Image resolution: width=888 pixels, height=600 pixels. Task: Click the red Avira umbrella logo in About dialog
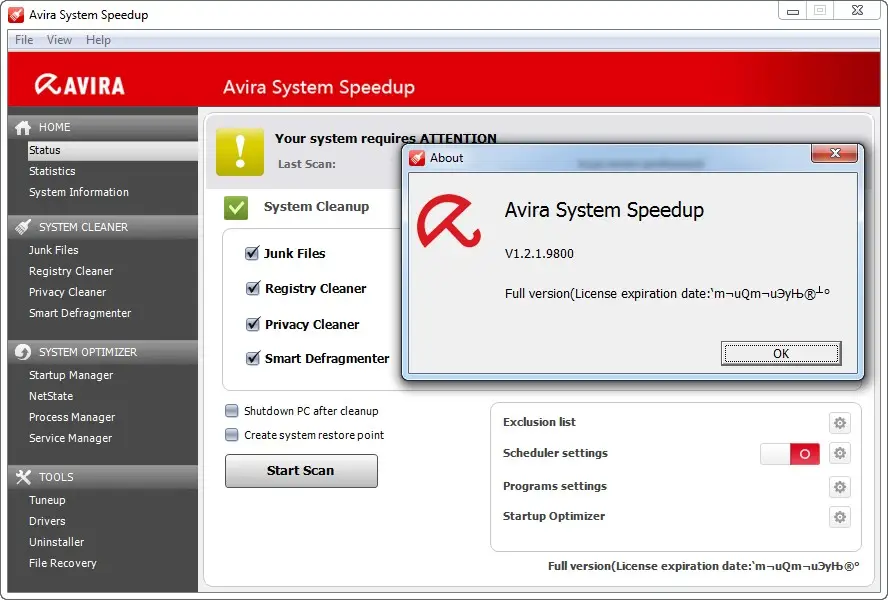click(x=449, y=221)
